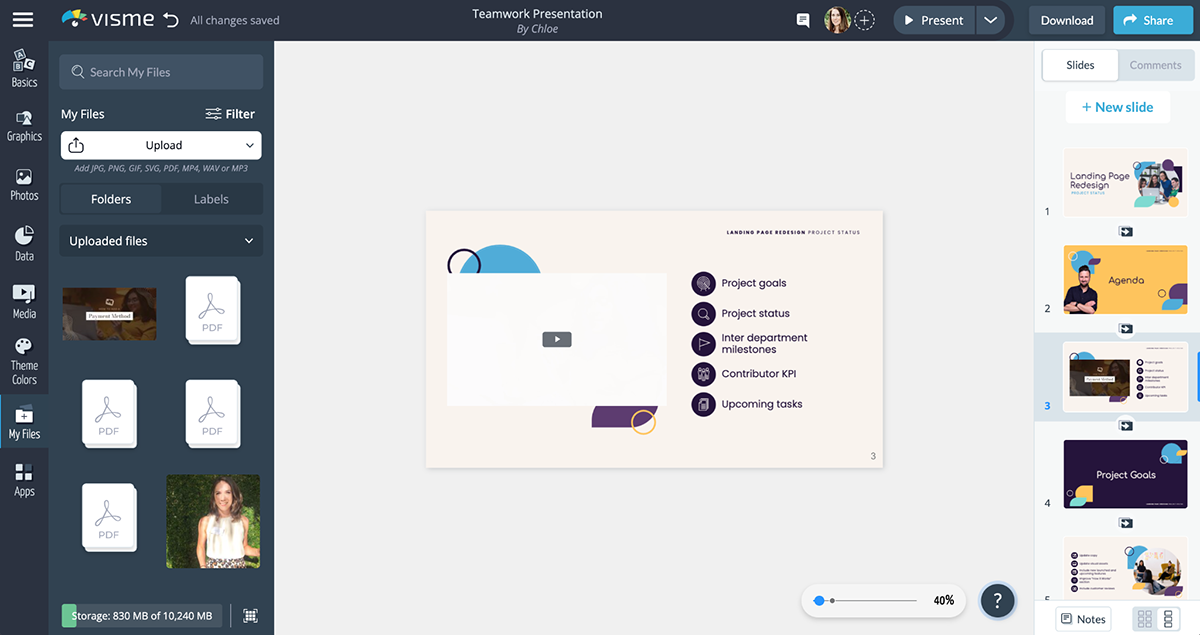Click the undo arrow icon

171,20
